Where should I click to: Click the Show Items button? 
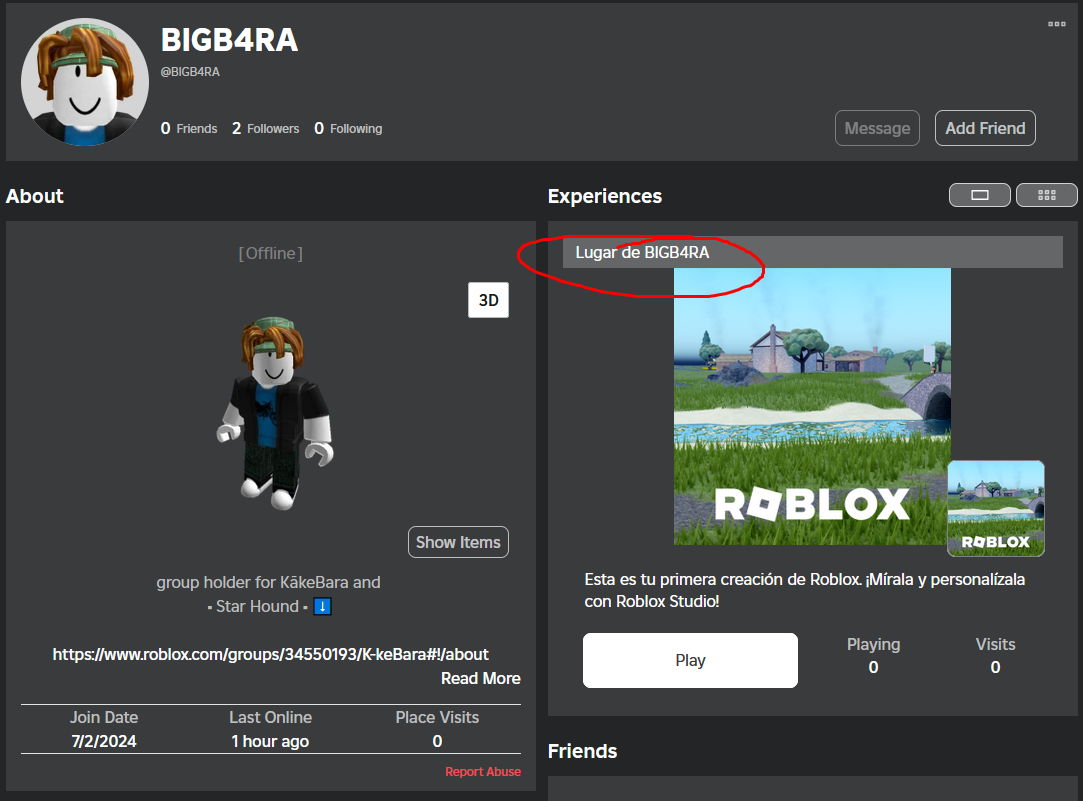tap(458, 542)
